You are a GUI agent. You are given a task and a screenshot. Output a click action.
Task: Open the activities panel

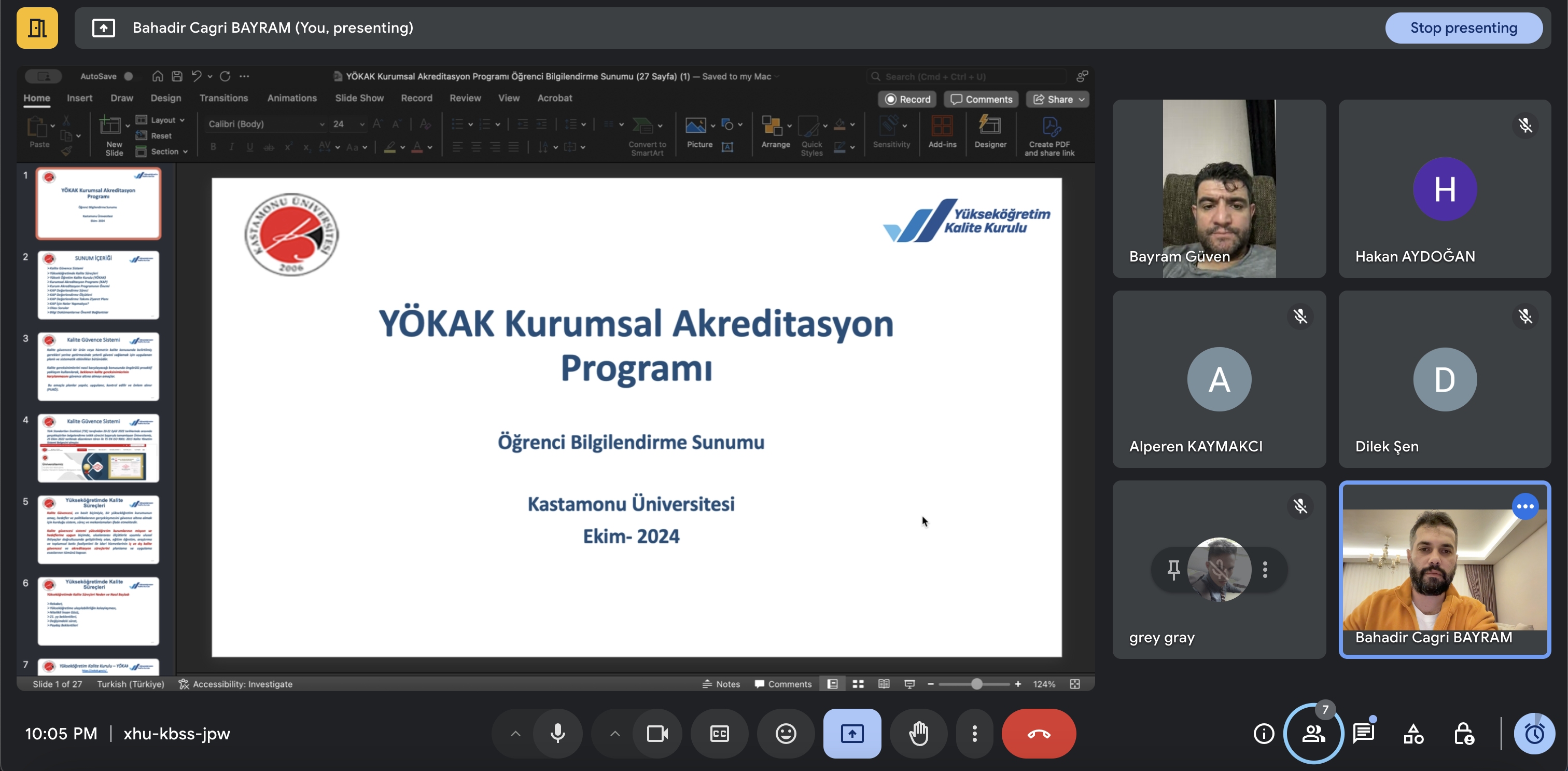click(x=1413, y=733)
